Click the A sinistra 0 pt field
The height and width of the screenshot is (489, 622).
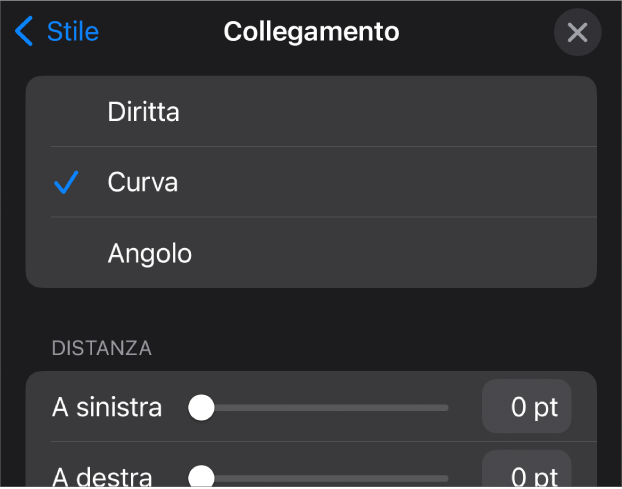click(527, 408)
